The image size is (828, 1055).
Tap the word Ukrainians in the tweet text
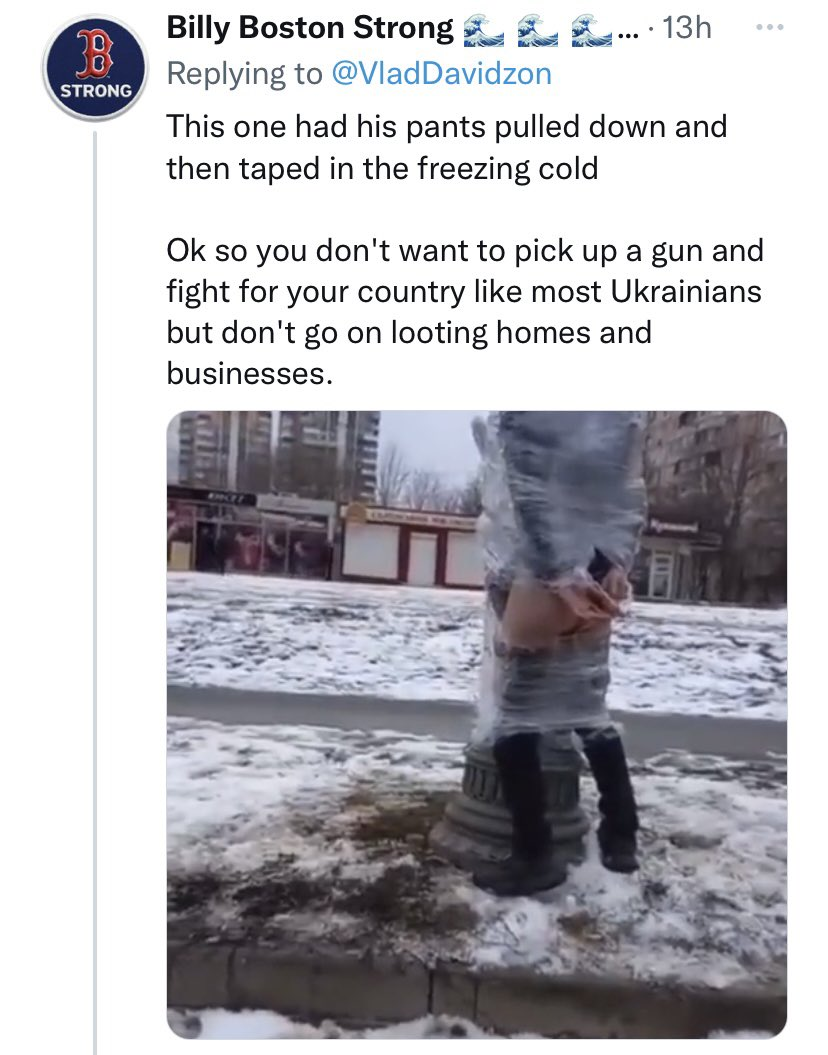pos(686,291)
